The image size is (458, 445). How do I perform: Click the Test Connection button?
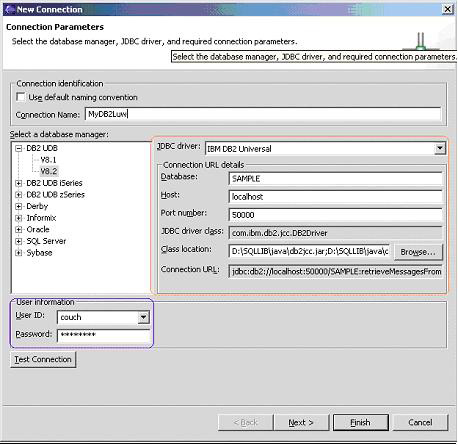pyautogui.click(x=43, y=360)
